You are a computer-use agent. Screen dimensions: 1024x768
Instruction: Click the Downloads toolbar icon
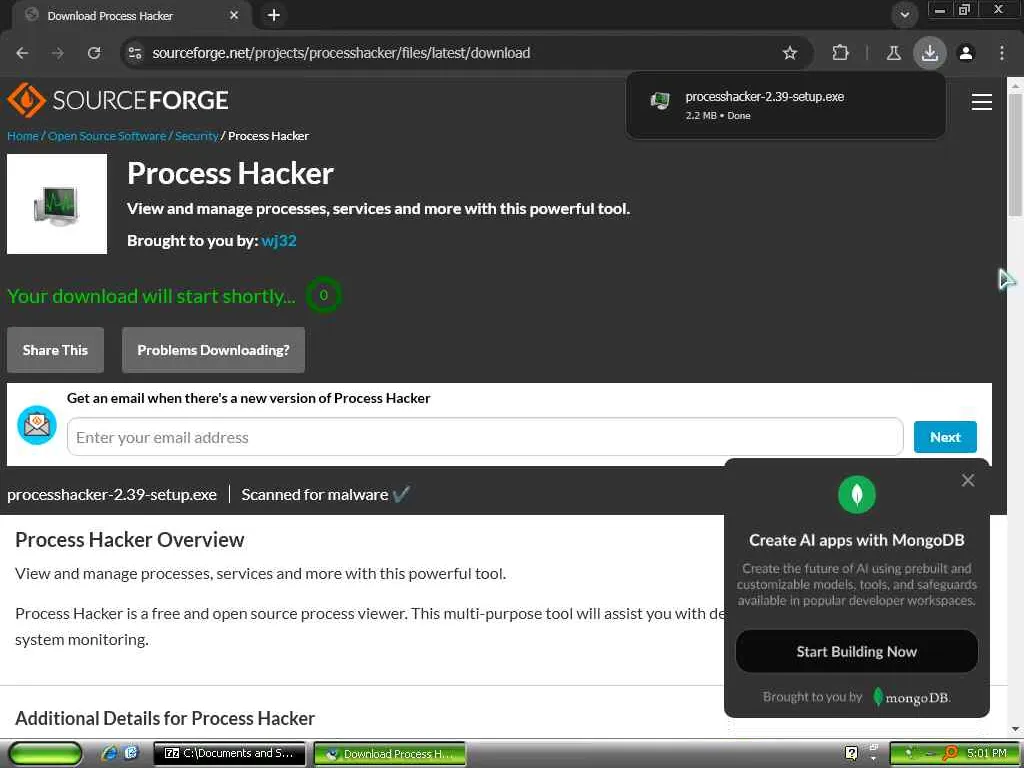click(930, 53)
